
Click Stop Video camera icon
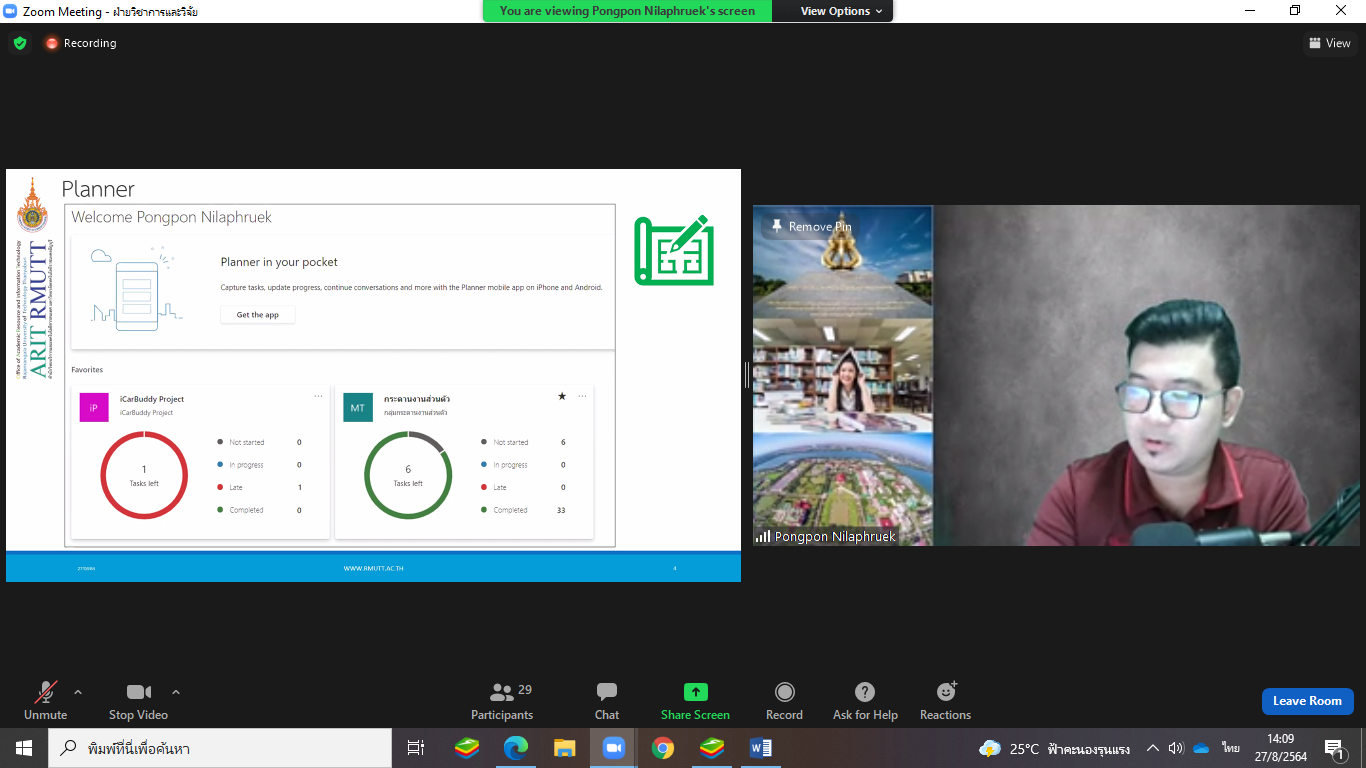point(138,692)
